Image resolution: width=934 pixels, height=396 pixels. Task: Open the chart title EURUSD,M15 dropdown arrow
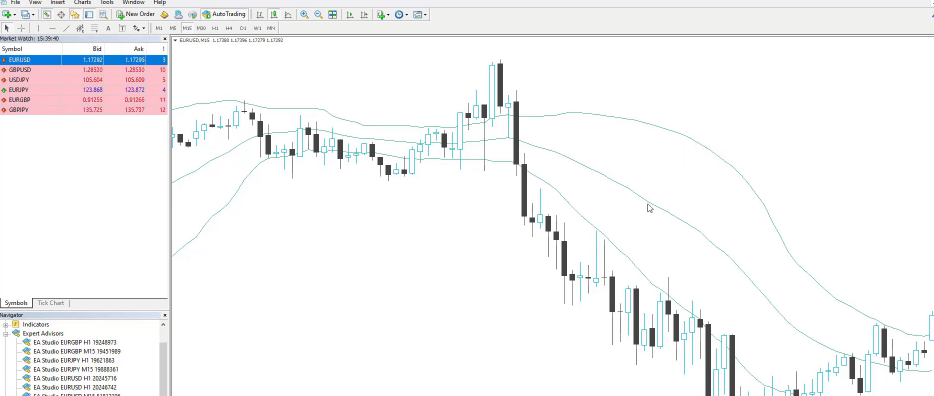(176, 40)
